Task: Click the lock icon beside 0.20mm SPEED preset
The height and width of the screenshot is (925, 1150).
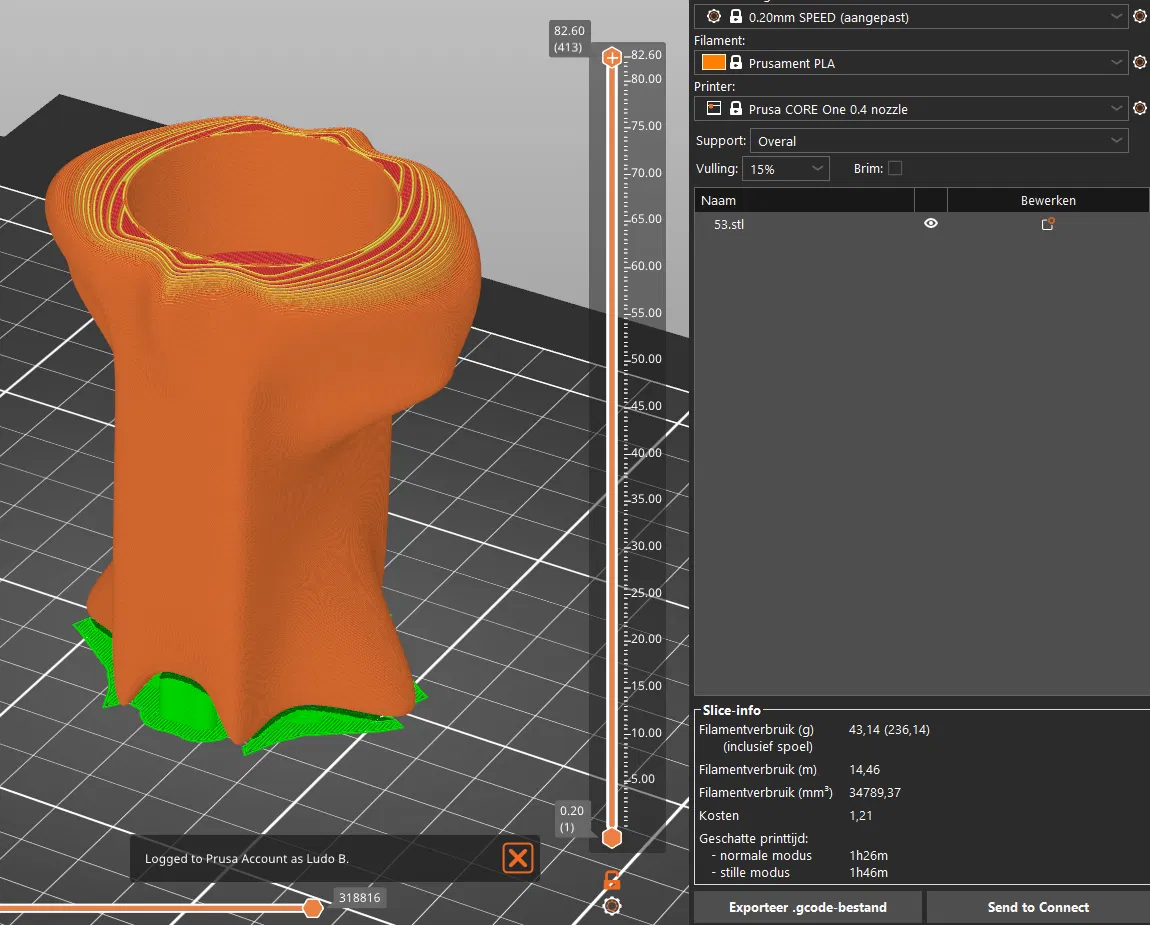Action: pyautogui.click(x=736, y=16)
